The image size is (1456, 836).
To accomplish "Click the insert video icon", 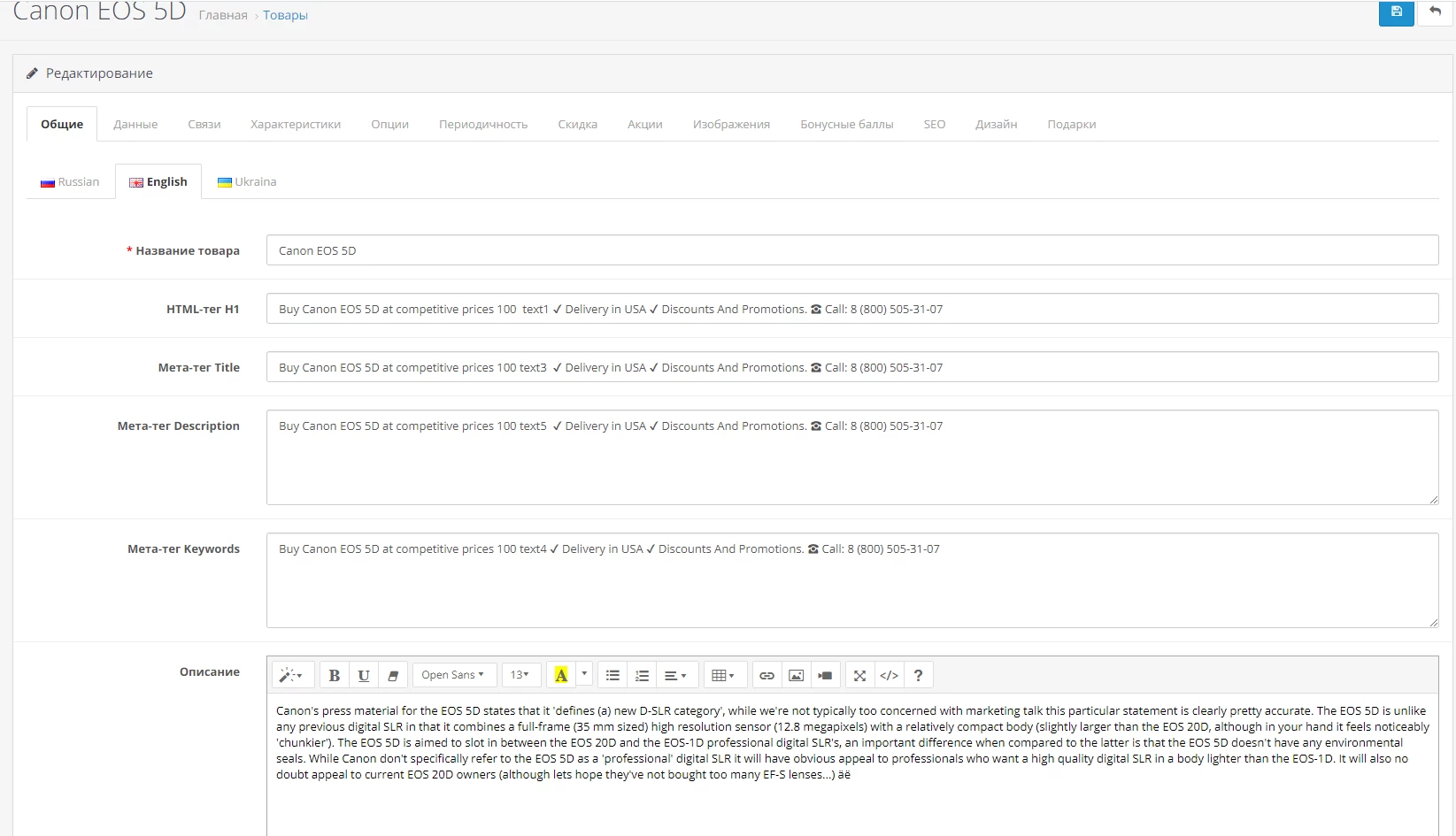I will tap(825, 675).
